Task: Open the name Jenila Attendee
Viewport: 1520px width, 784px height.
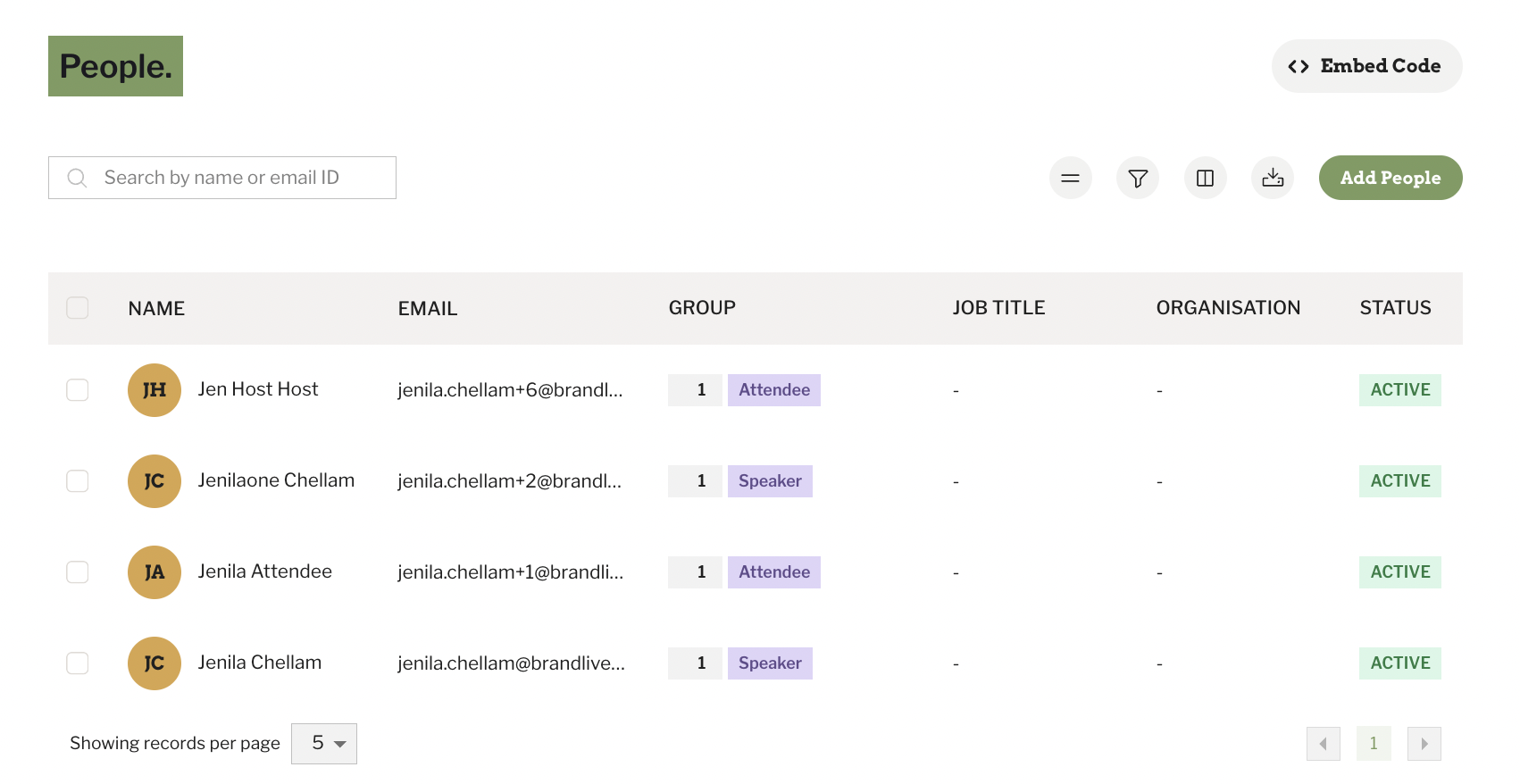Action: pos(264,571)
